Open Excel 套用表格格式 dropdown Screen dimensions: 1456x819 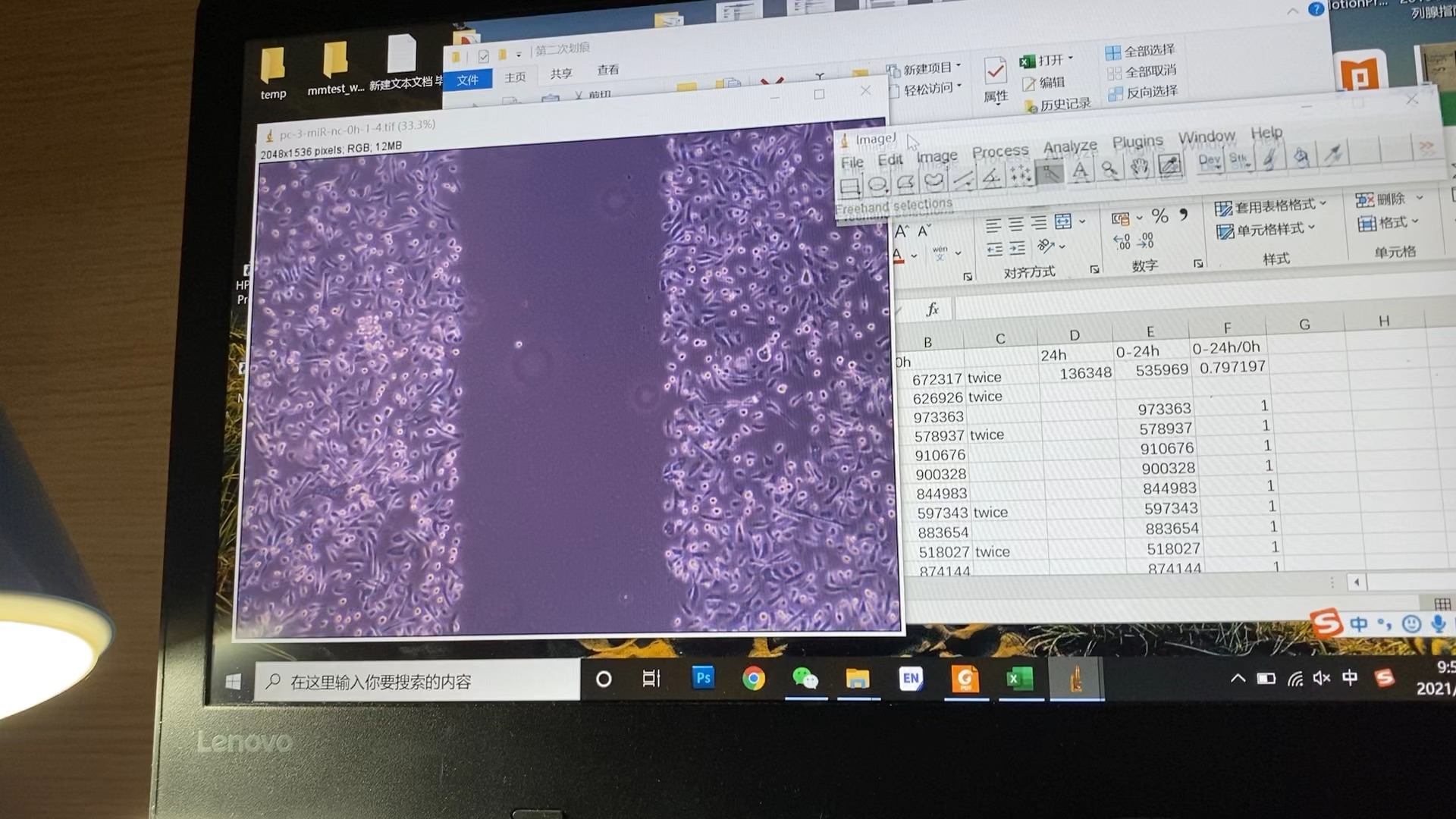click(x=1270, y=206)
